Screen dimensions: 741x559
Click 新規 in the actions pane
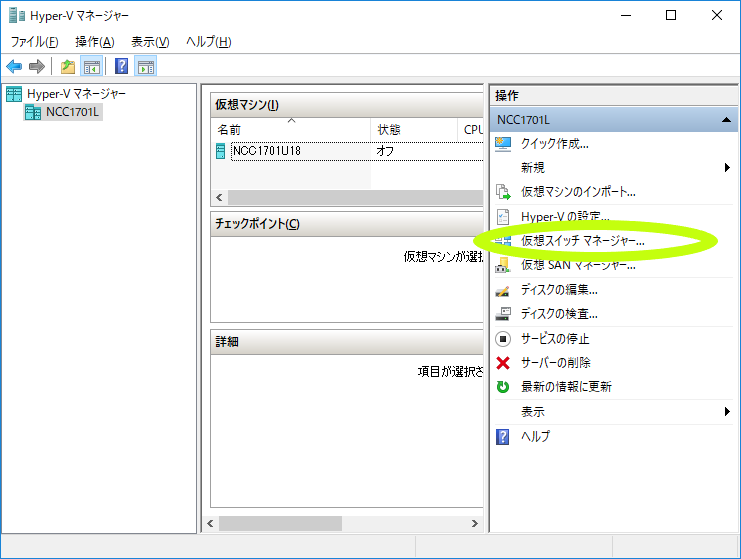(x=533, y=167)
